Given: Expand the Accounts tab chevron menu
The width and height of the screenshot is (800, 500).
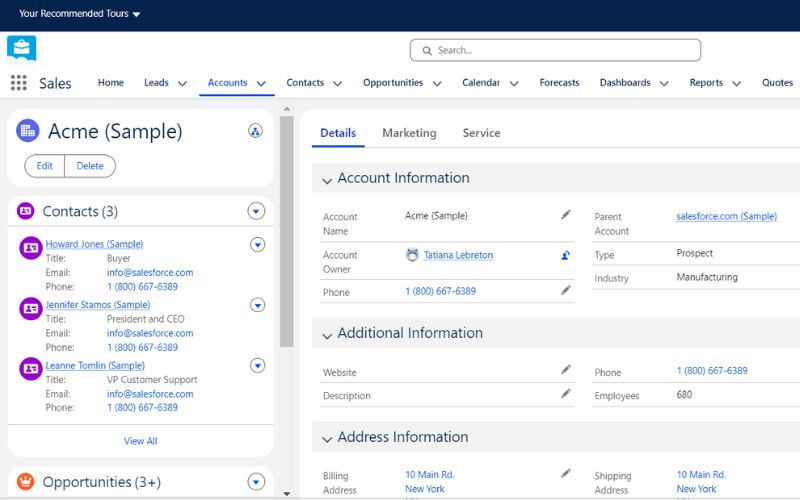Looking at the screenshot, I should click(x=261, y=83).
